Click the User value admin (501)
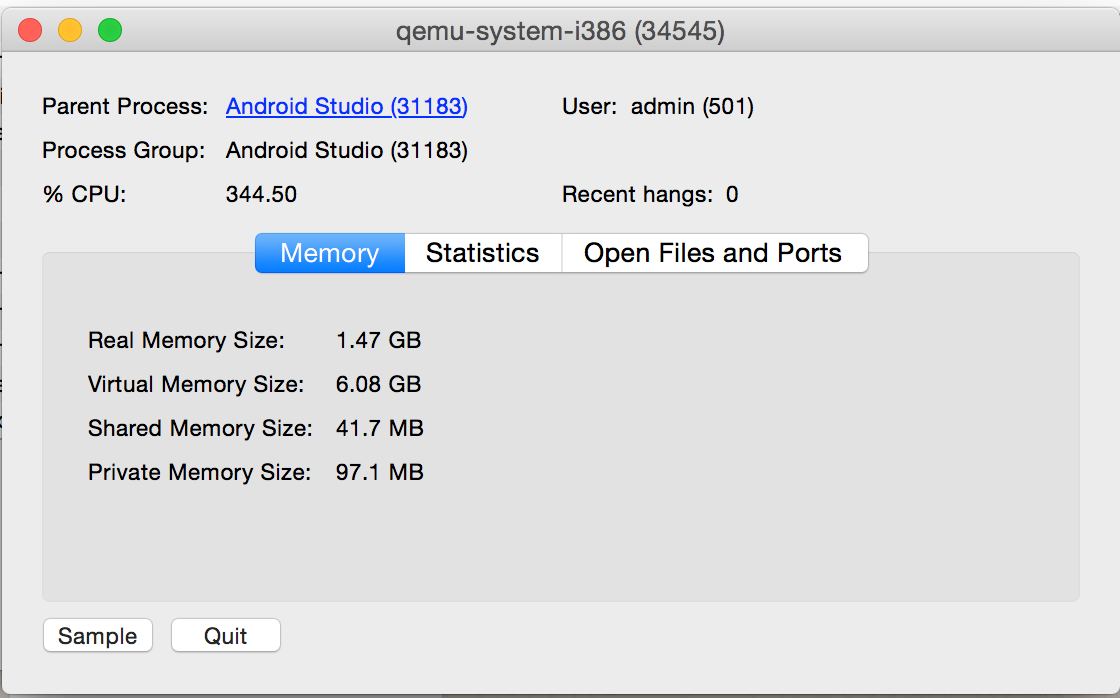Image resolution: width=1120 pixels, height=698 pixels. point(692,106)
